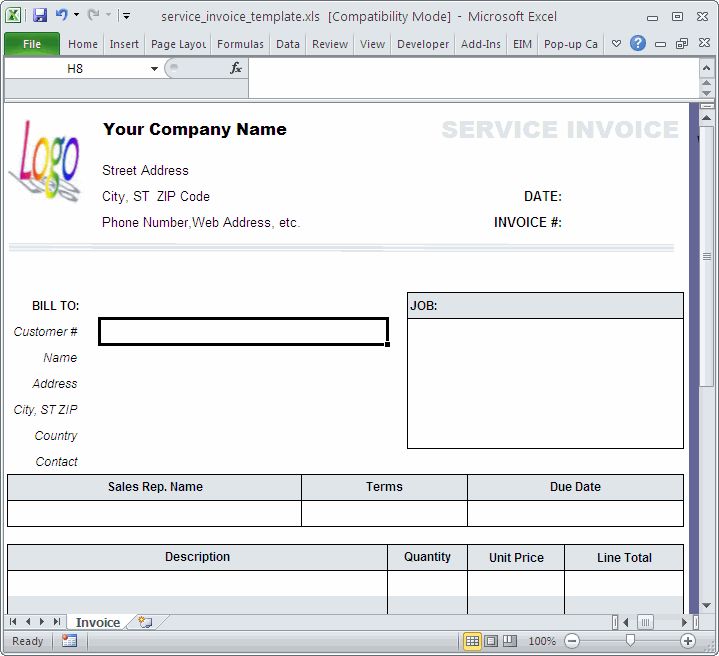This screenshot has width=719, height=656.
Task: Click the horizontal scrollbar right arrow
Action: tap(685, 622)
